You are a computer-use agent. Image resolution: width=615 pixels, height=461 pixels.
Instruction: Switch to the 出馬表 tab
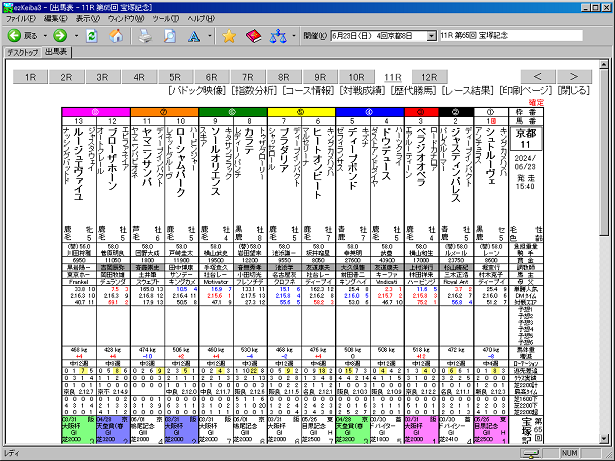click(x=56, y=51)
